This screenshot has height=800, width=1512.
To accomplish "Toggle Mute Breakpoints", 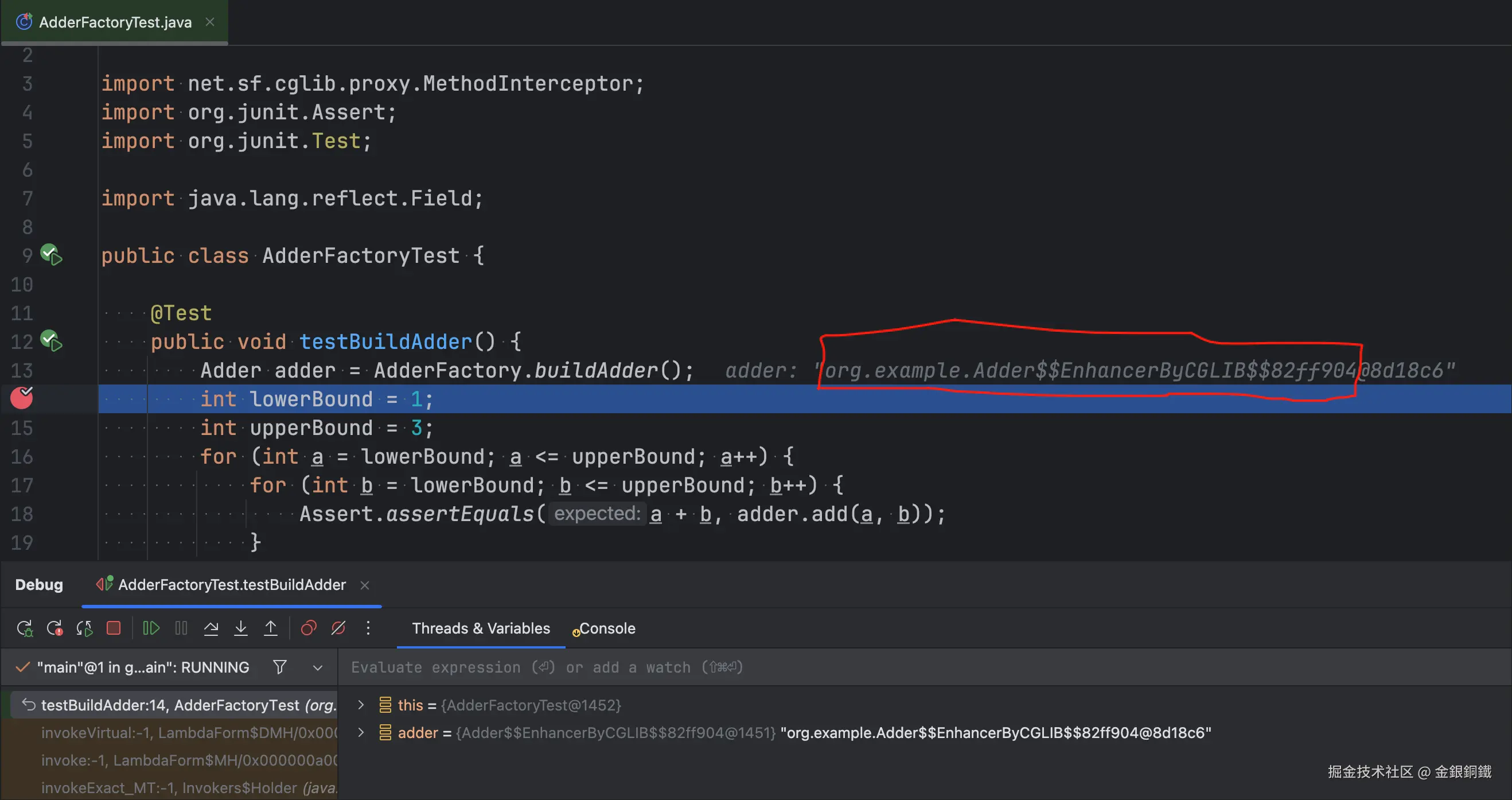I will click(338, 628).
